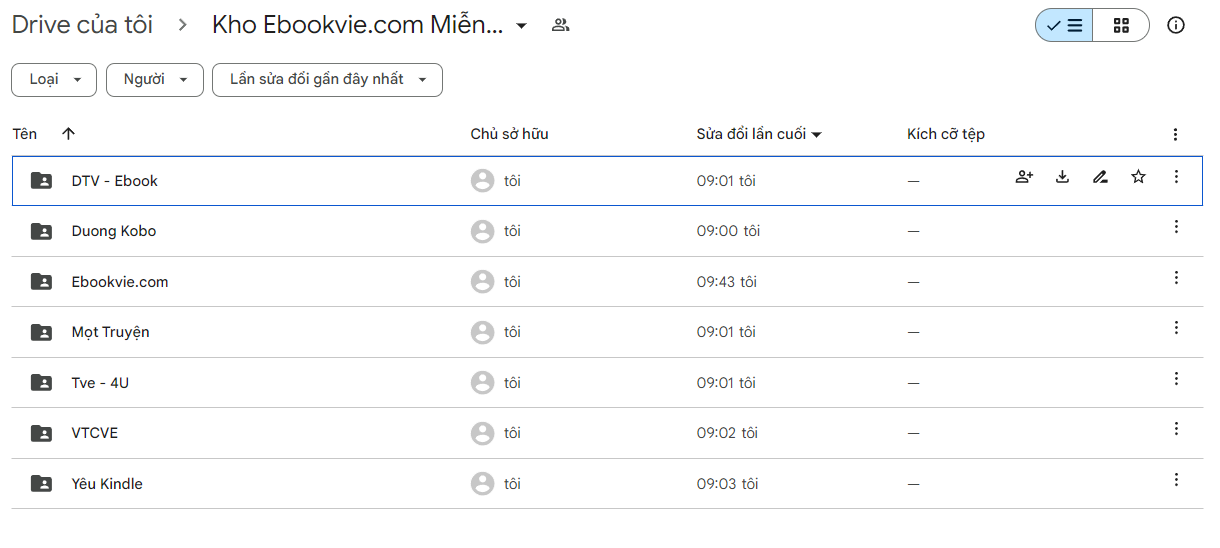This screenshot has width=1220, height=548.
Task: Open the Người filter dropdown
Action: [x=155, y=80]
